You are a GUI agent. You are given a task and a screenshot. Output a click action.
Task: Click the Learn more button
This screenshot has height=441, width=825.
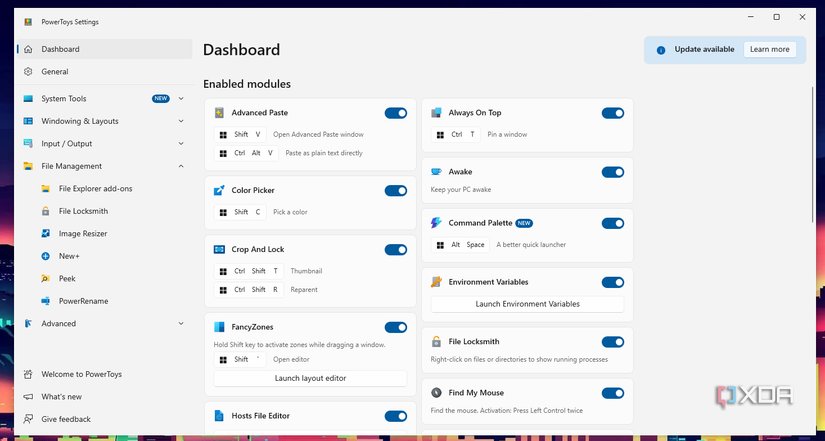pyautogui.click(x=770, y=49)
